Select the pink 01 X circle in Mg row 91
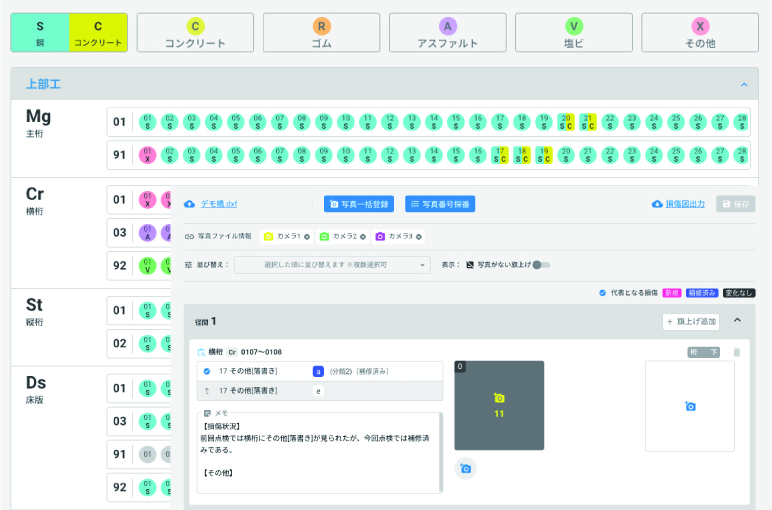 pos(147,155)
